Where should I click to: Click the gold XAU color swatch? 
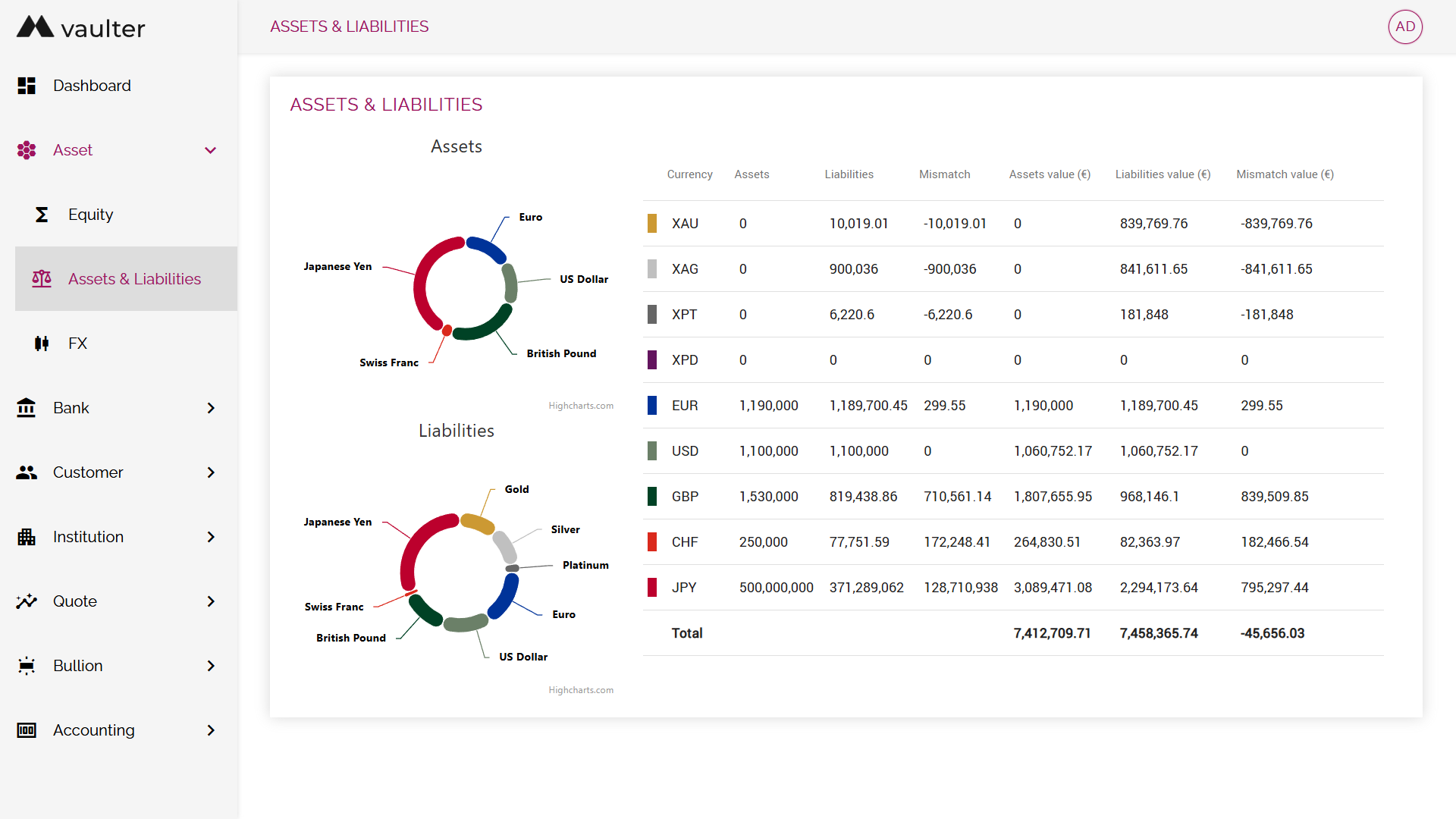tap(652, 223)
